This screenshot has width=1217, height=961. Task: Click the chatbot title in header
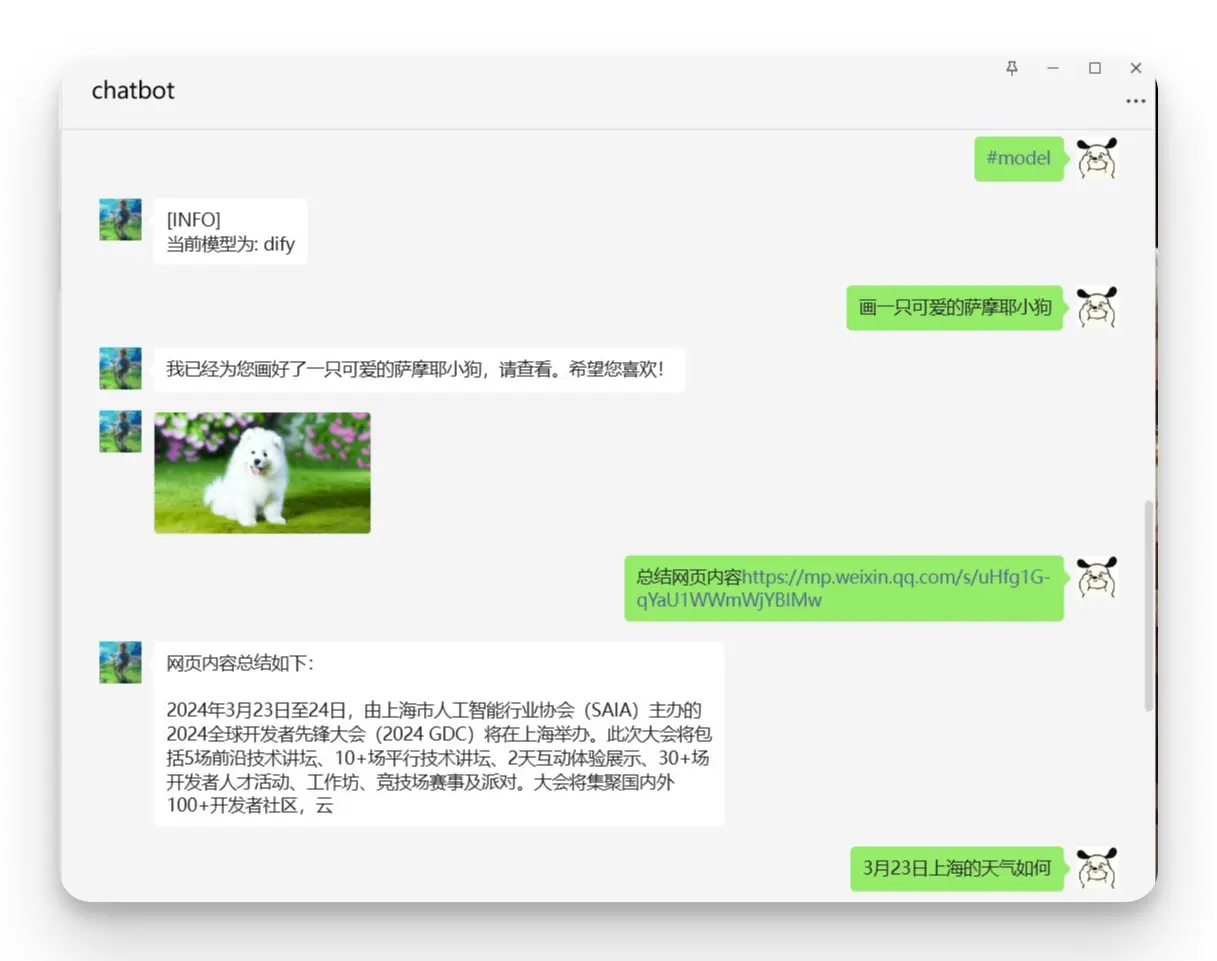(x=133, y=90)
